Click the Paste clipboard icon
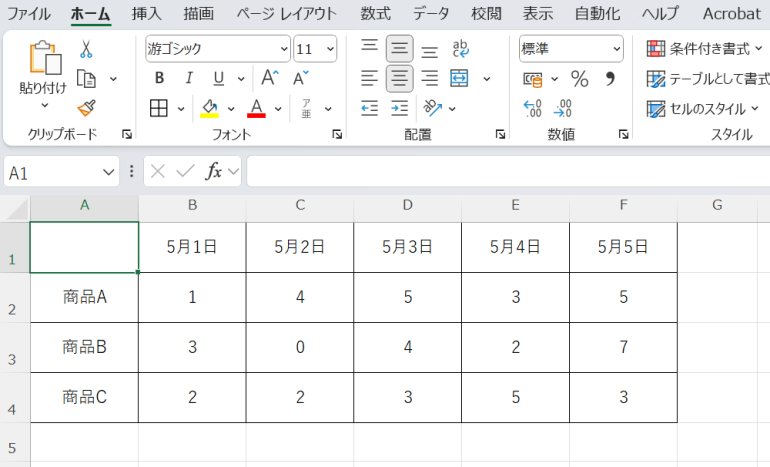The image size is (770, 467). (45, 58)
